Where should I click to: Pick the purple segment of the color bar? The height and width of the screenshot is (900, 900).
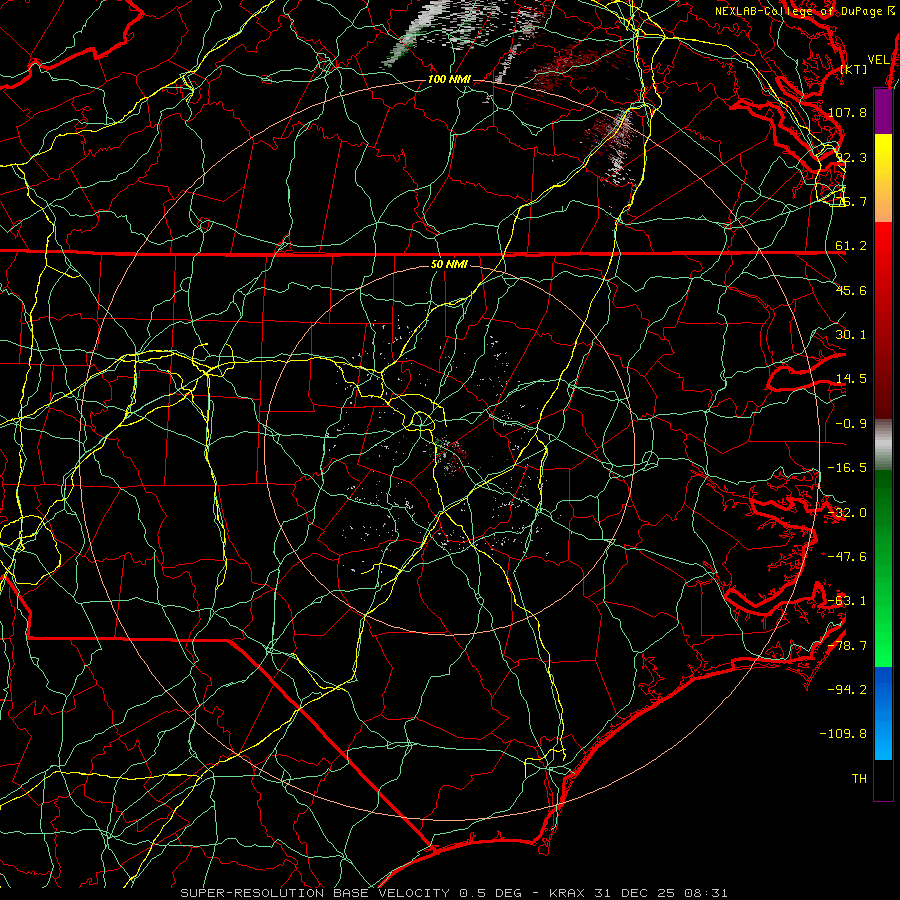(x=883, y=112)
